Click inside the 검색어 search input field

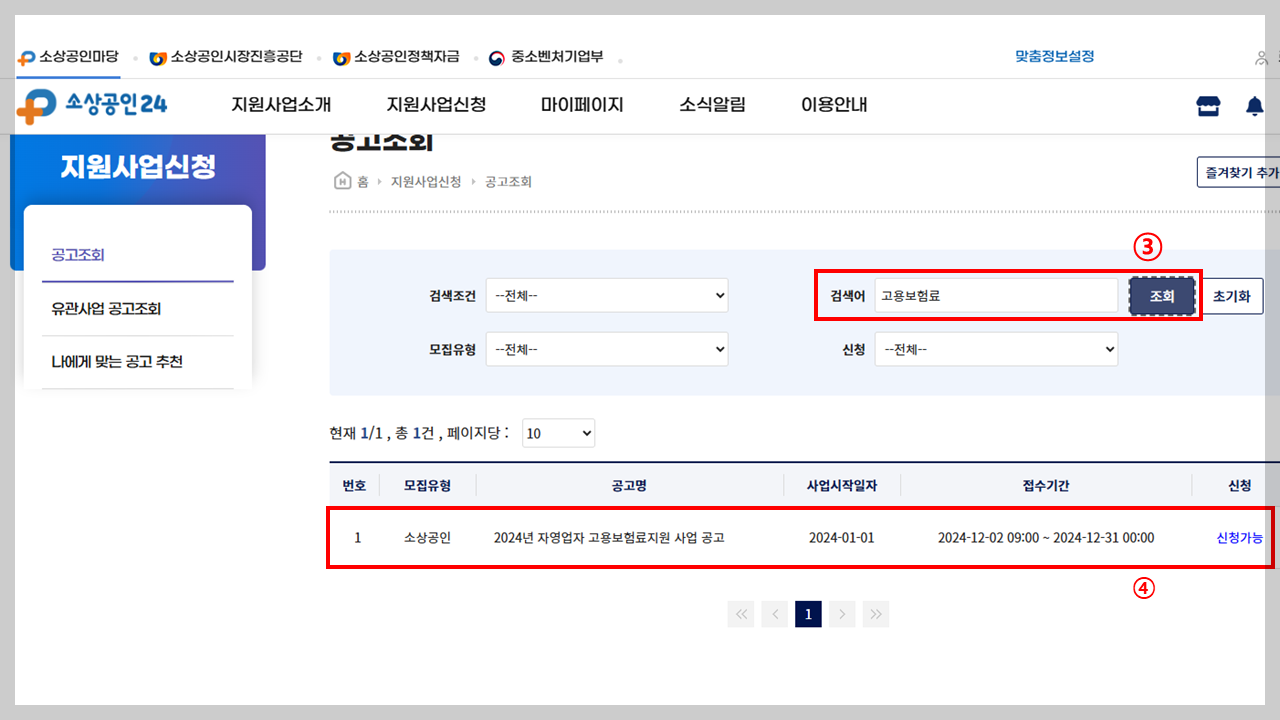point(997,295)
